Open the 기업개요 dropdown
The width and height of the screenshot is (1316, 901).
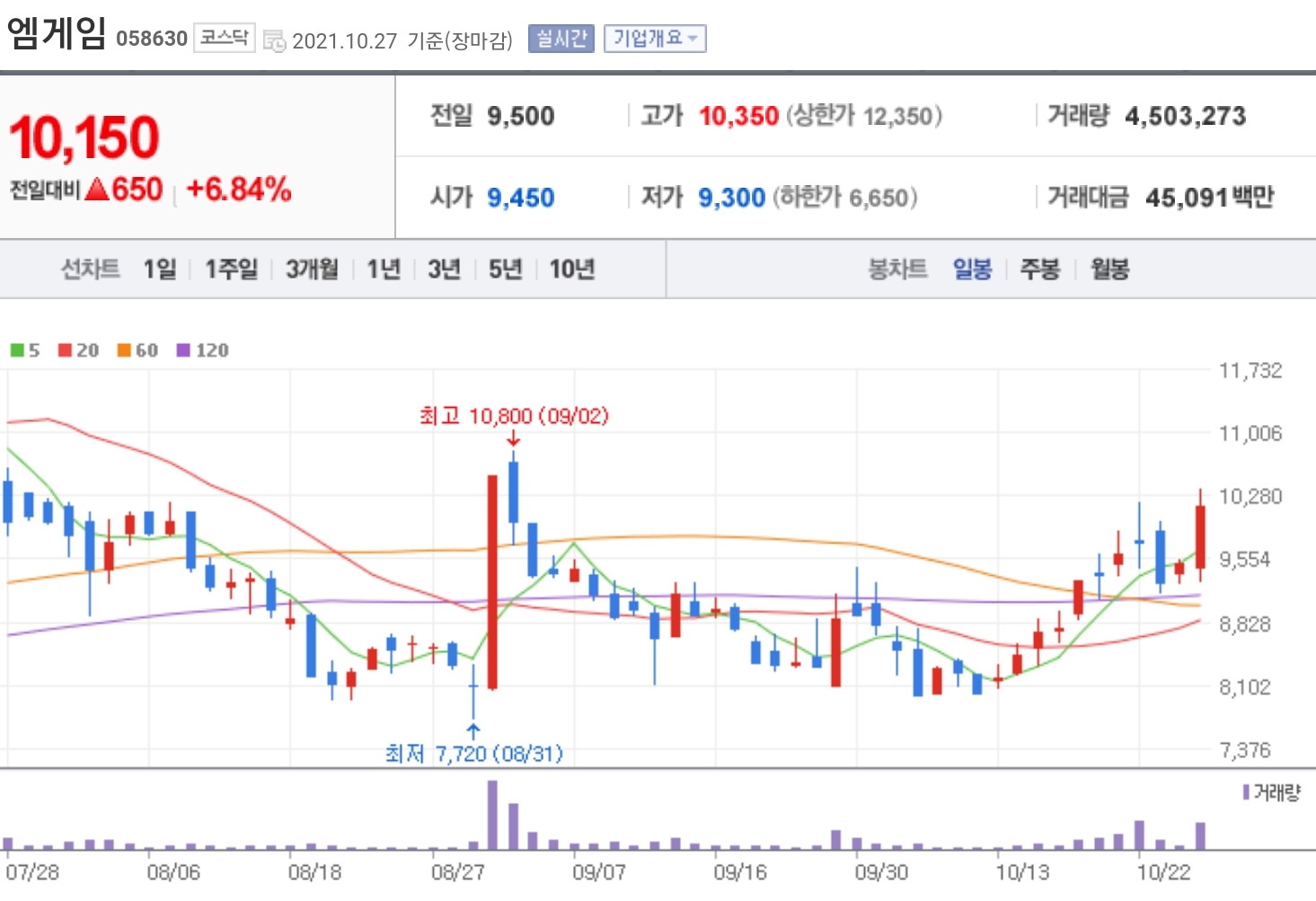point(655,39)
